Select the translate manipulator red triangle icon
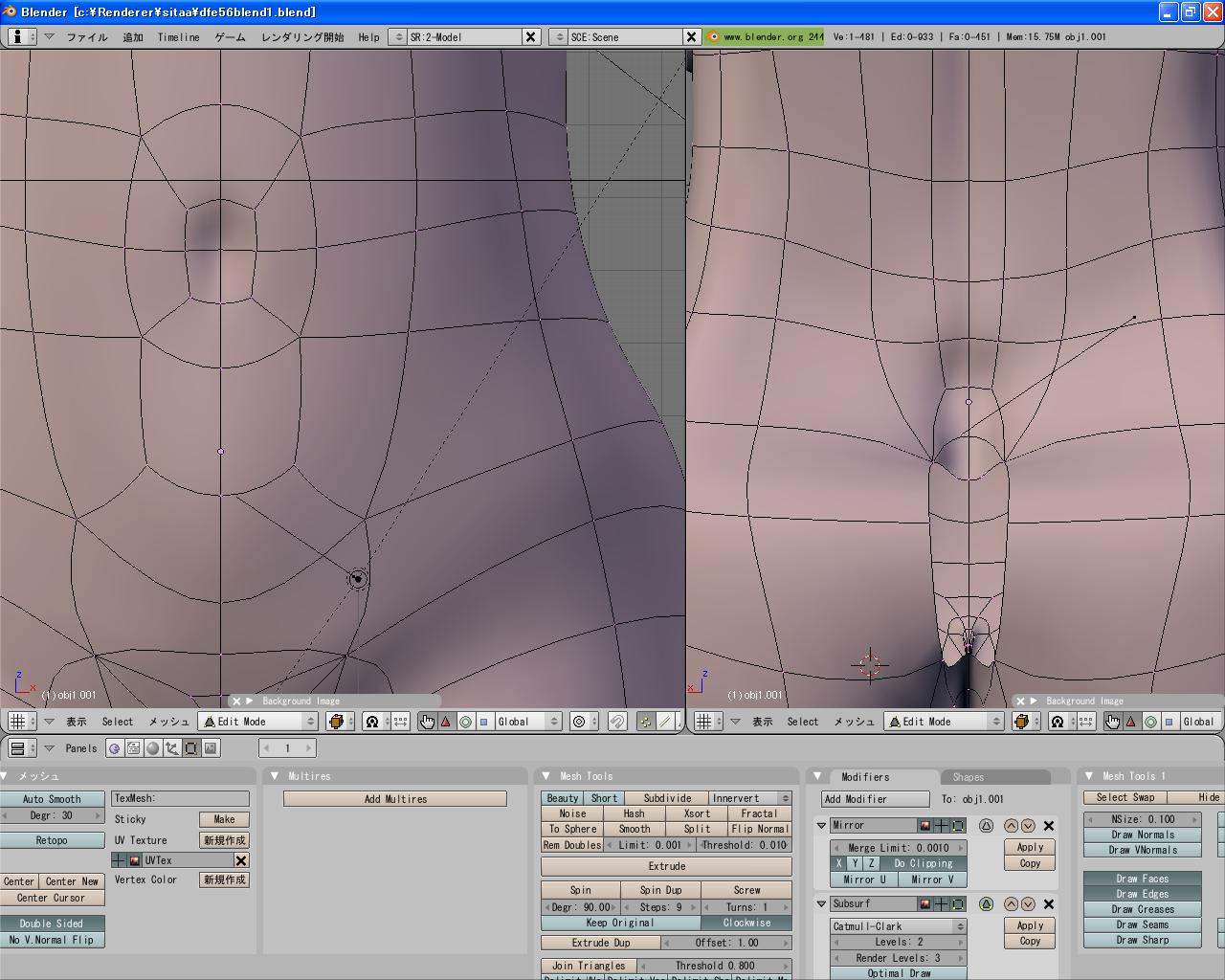 pos(445,722)
